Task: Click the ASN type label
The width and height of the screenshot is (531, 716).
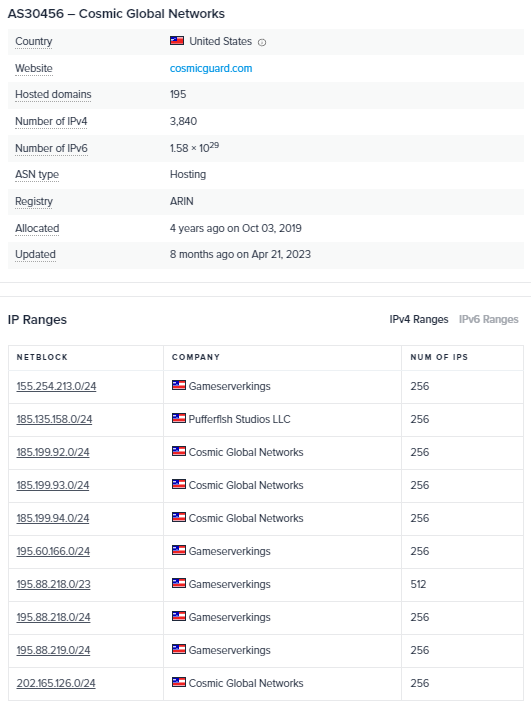Action: tap(37, 174)
